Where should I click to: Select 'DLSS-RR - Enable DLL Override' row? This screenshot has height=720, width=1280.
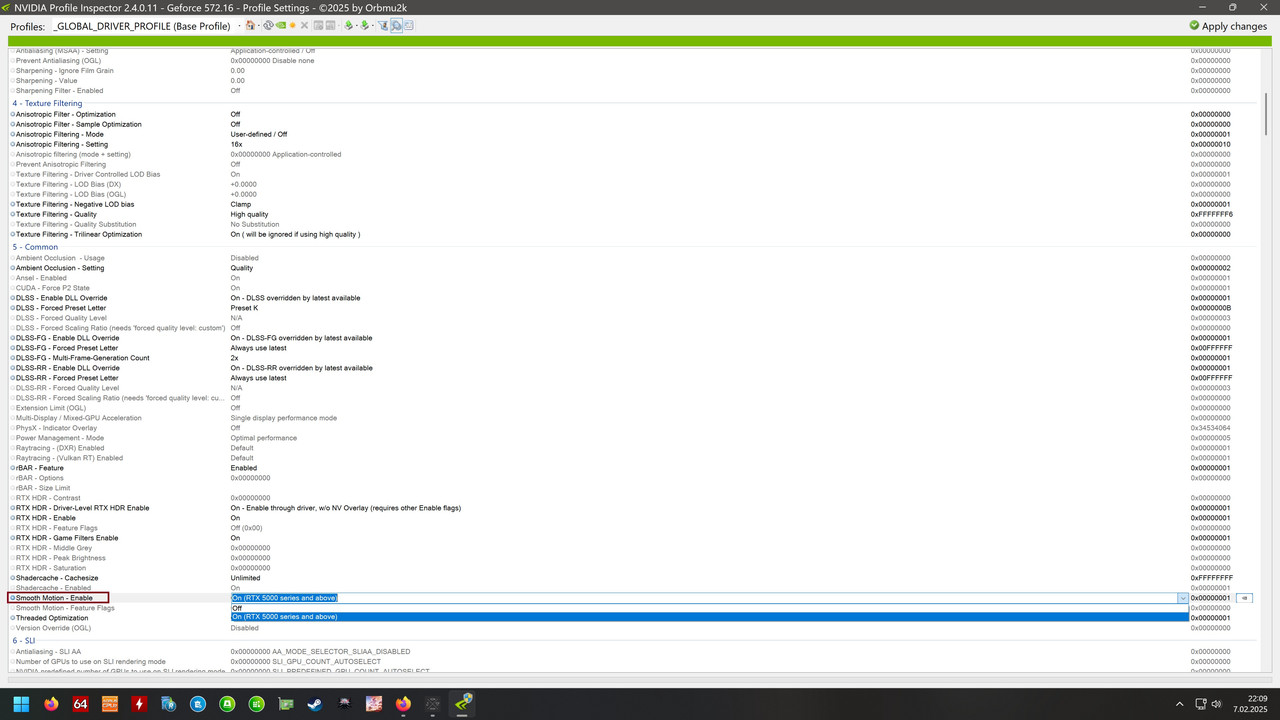[x=634, y=368]
